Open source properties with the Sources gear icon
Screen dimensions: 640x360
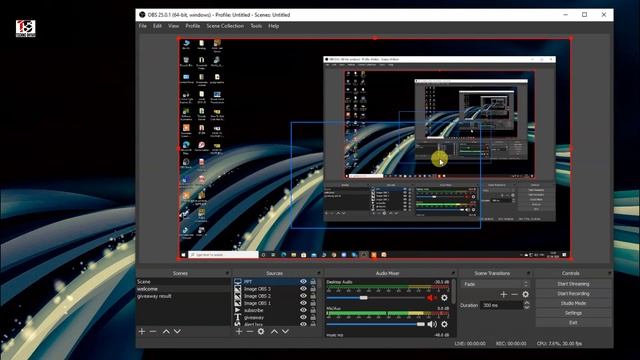pos(261,331)
